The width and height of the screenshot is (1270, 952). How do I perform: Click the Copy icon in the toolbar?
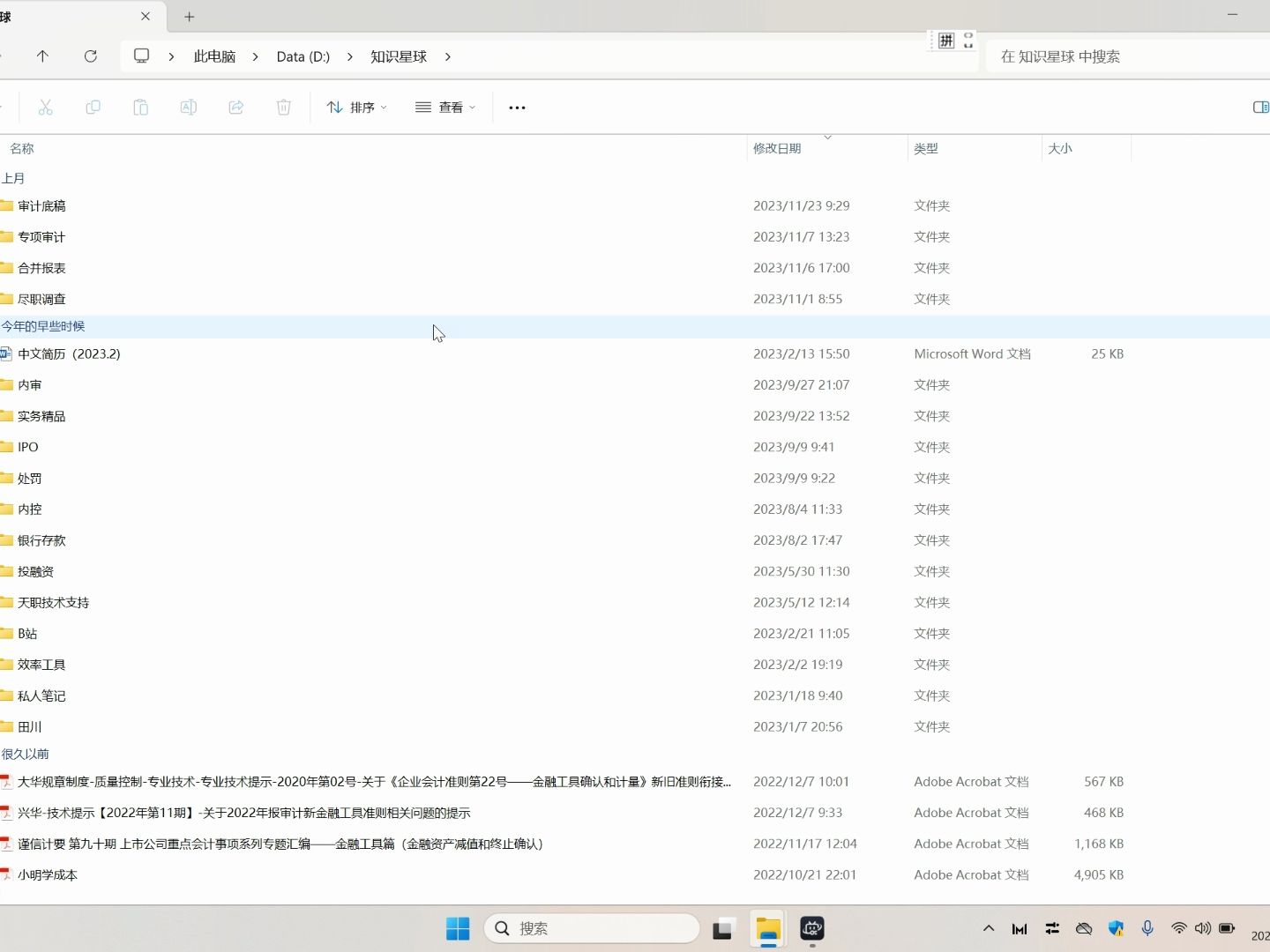93,108
